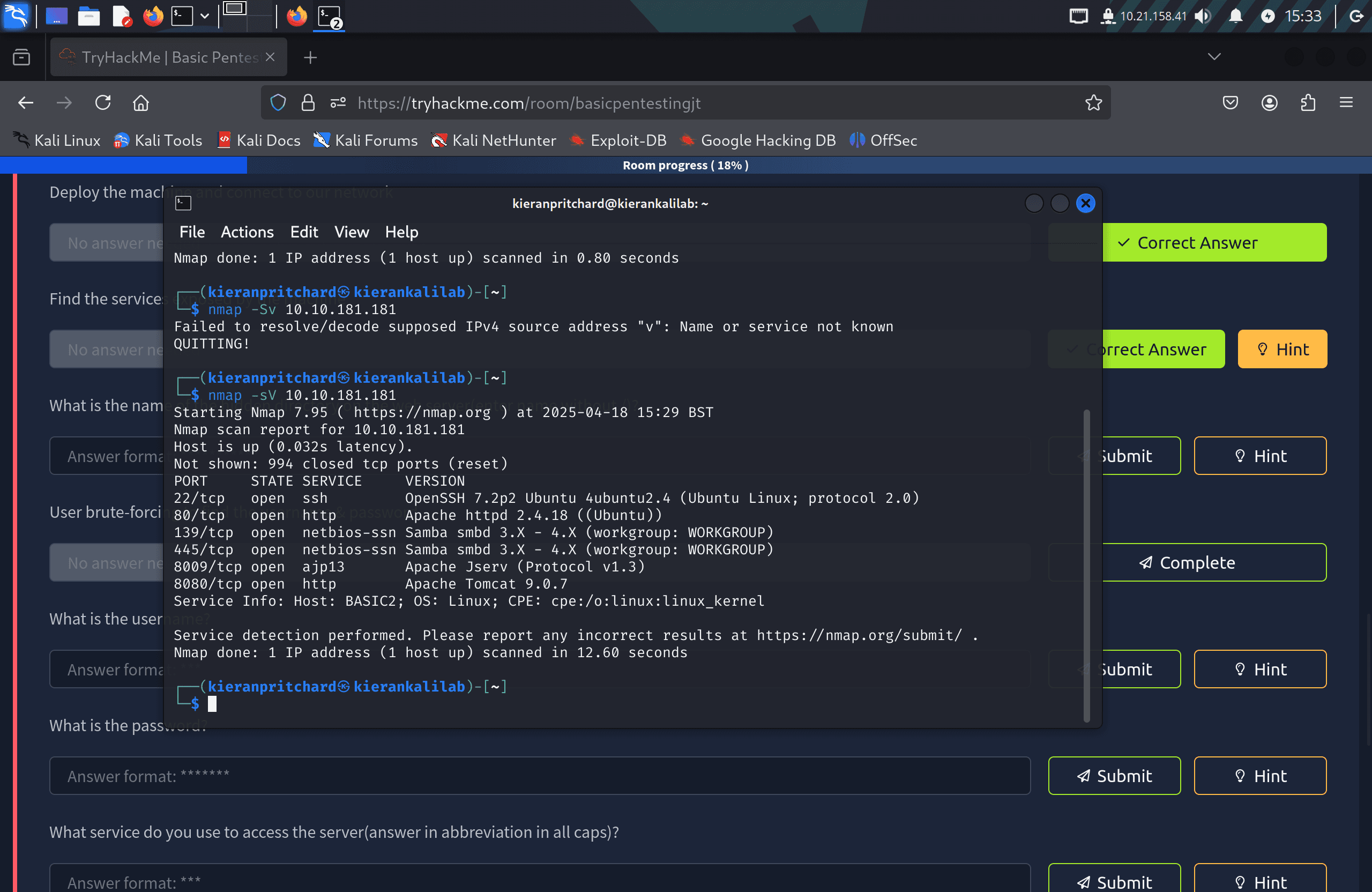The image size is (1372, 892).
Task: Submit the service abbreviation answer
Action: 1114,879
